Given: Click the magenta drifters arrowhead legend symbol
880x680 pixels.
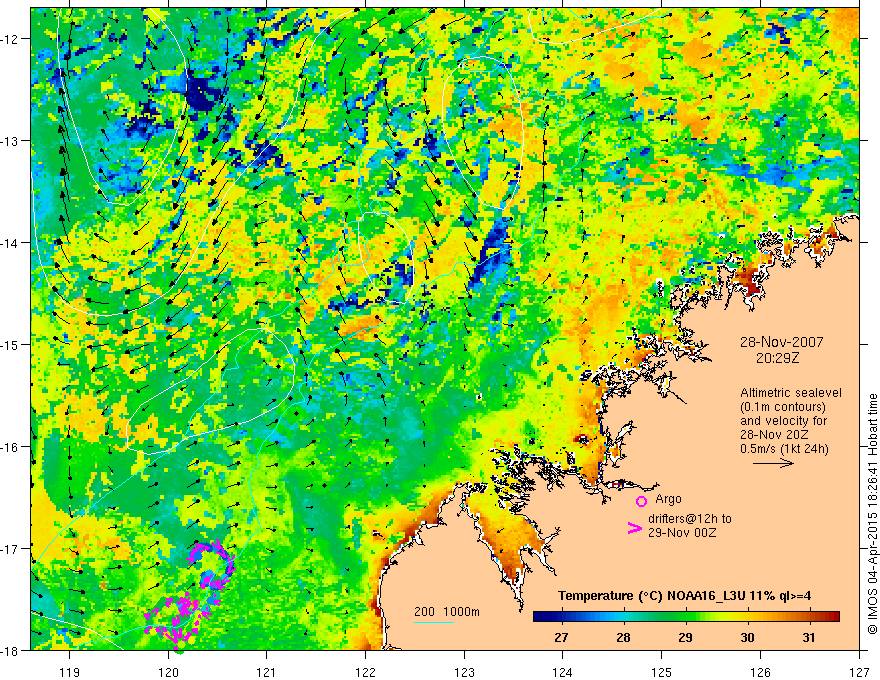Looking at the screenshot, I should 635,528.
